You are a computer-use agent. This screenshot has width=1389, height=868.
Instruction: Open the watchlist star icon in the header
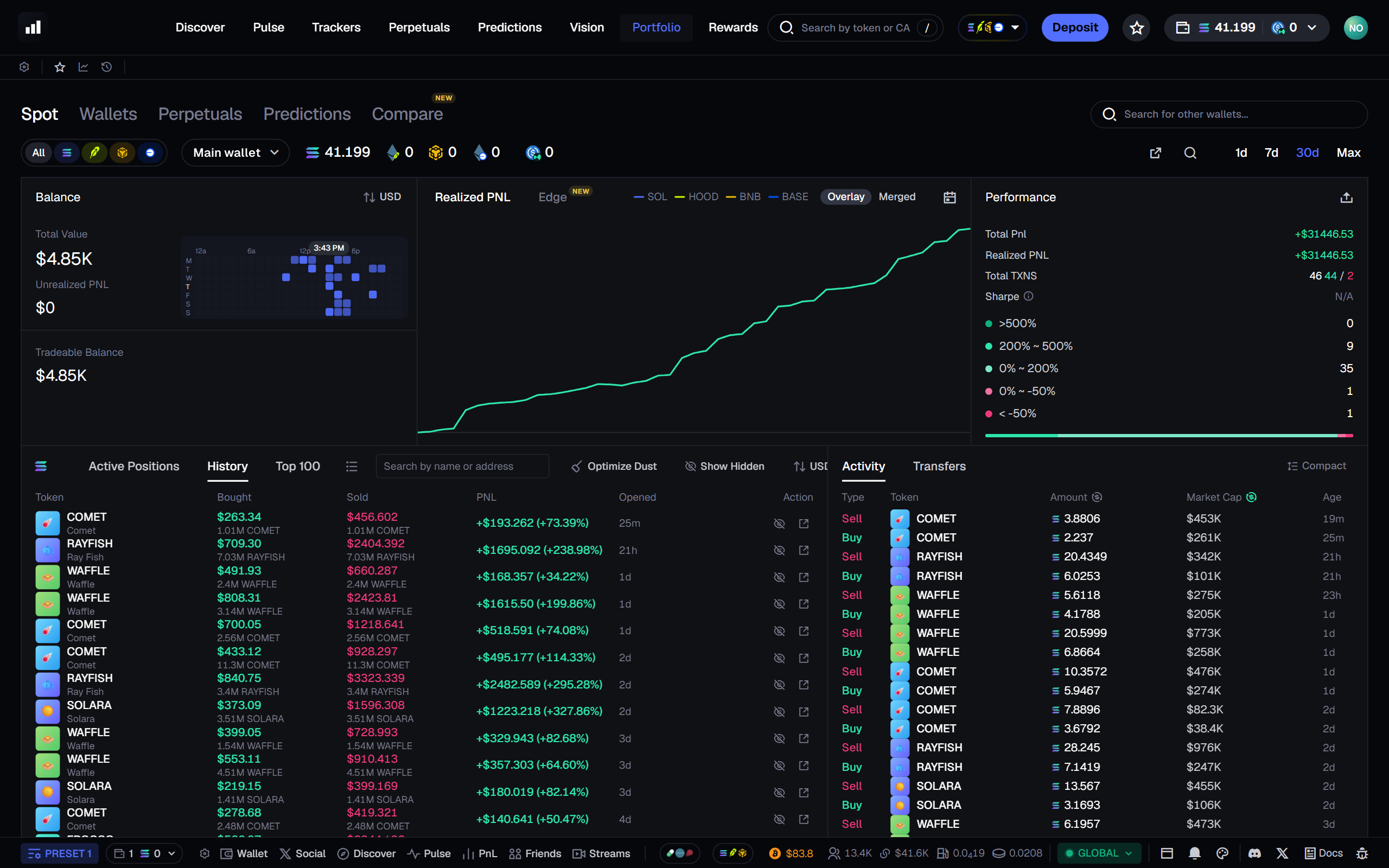coord(1137,28)
